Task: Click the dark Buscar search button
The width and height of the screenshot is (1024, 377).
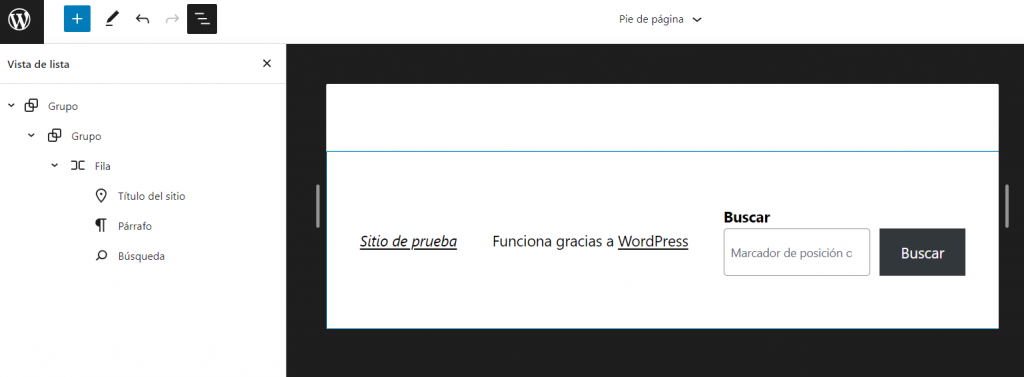Action: (x=922, y=252)
